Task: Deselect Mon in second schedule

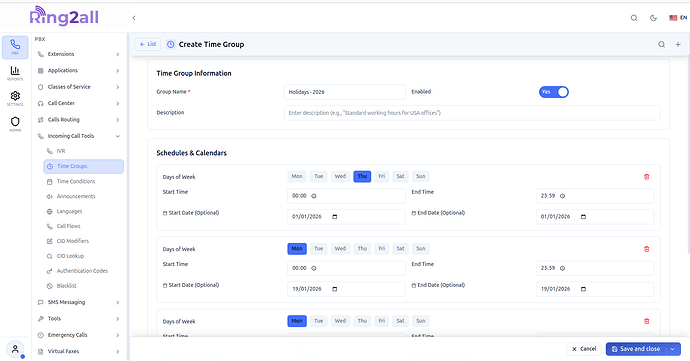Action: pos(297,249)
